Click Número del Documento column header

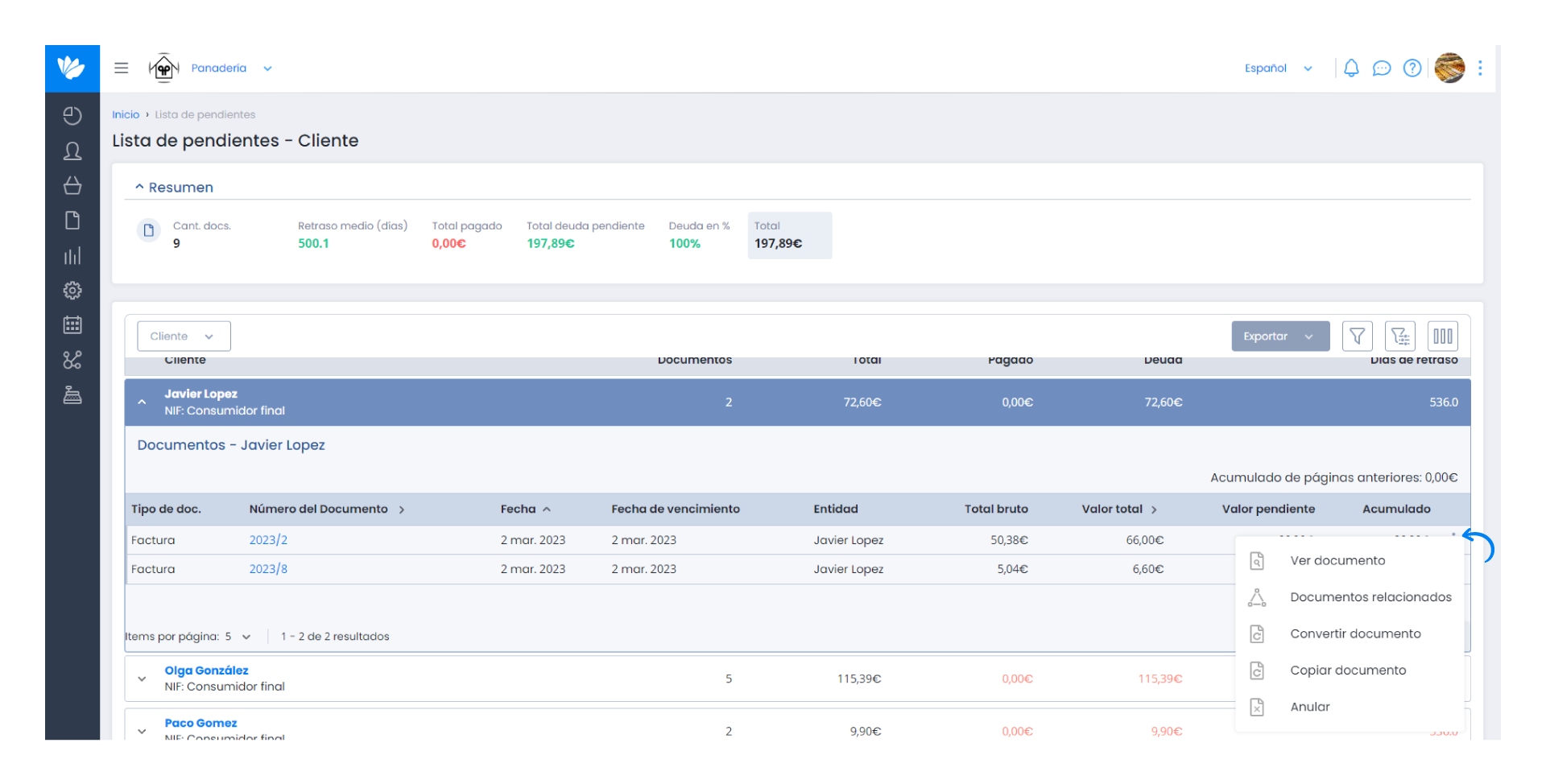click(x=326, y=510)
